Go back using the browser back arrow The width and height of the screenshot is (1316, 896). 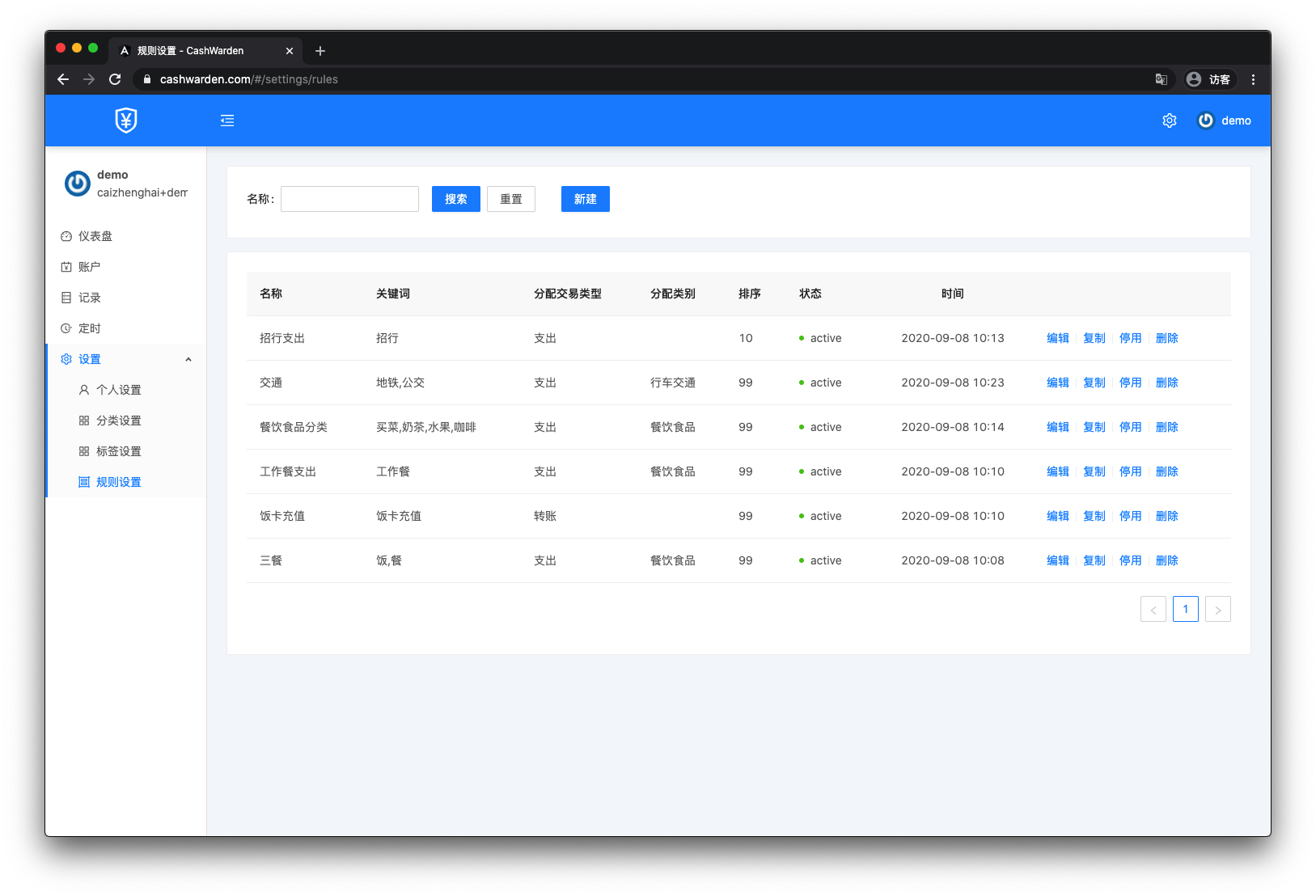[x=63, y=79]
